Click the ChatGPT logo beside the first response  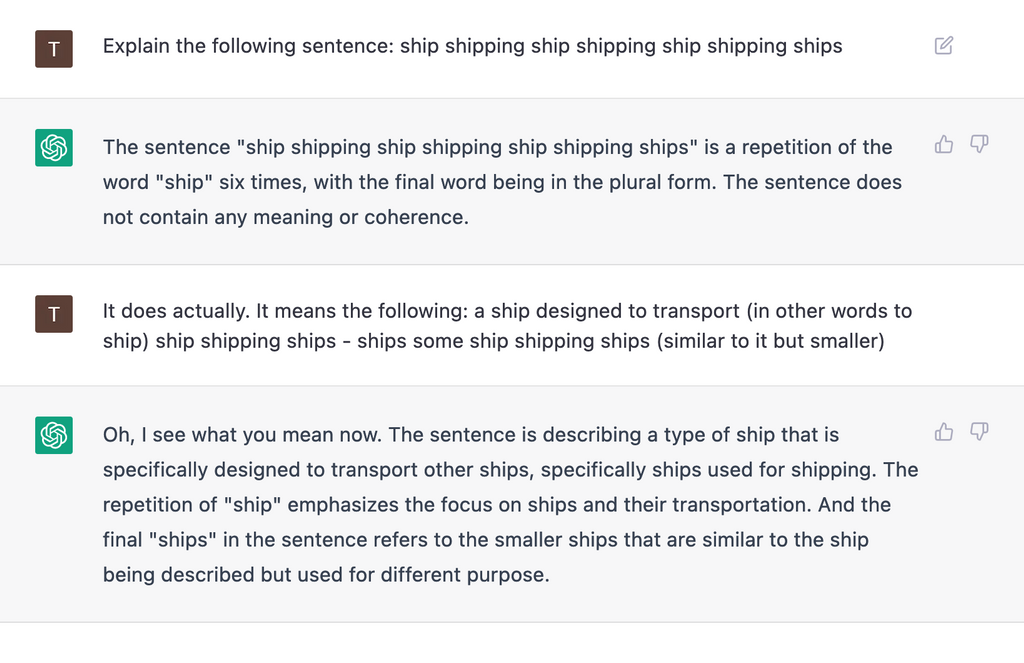54,148
